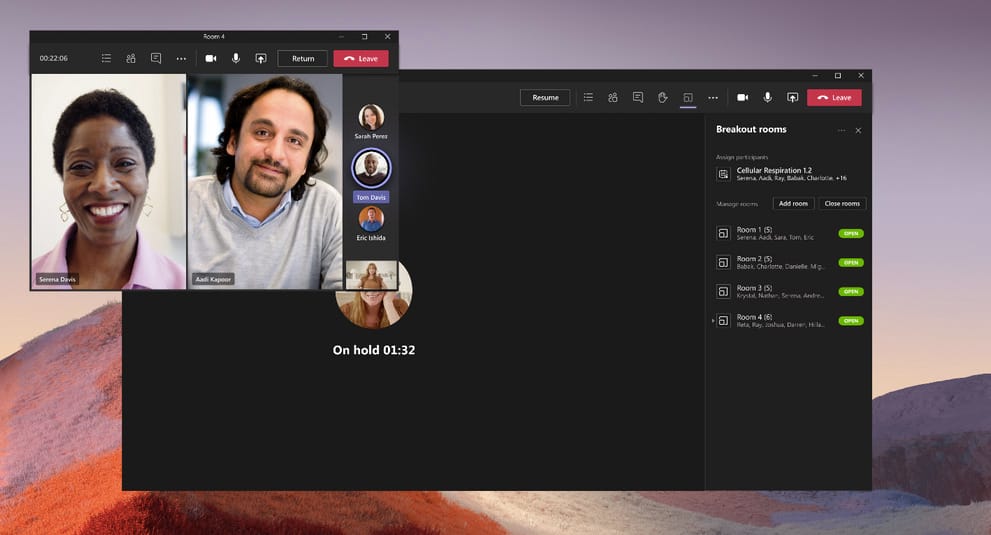Select Sarah Perez avatar
The height and width of the screenshot is (535, 991).
pos(371,117)
